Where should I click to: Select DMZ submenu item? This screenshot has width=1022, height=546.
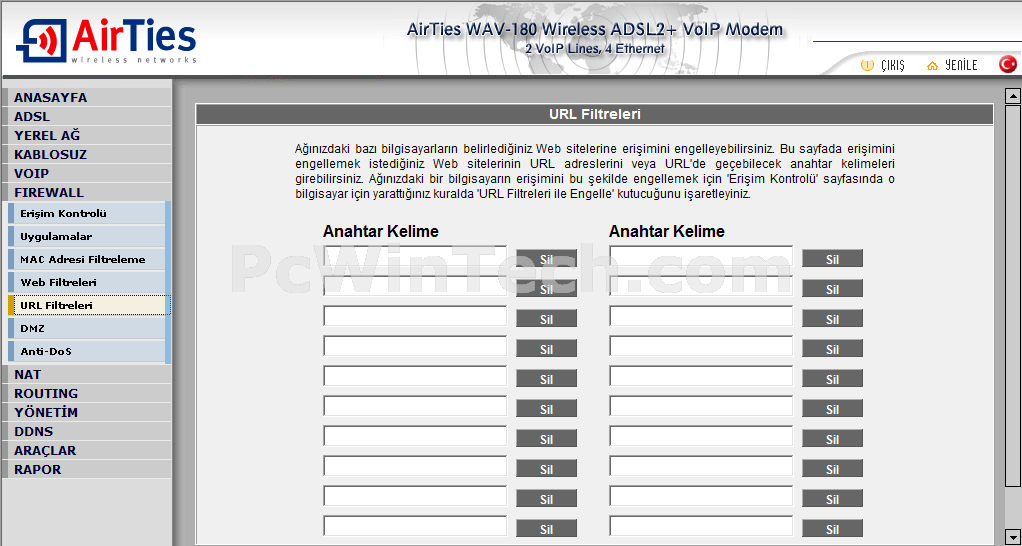point(89,328)
